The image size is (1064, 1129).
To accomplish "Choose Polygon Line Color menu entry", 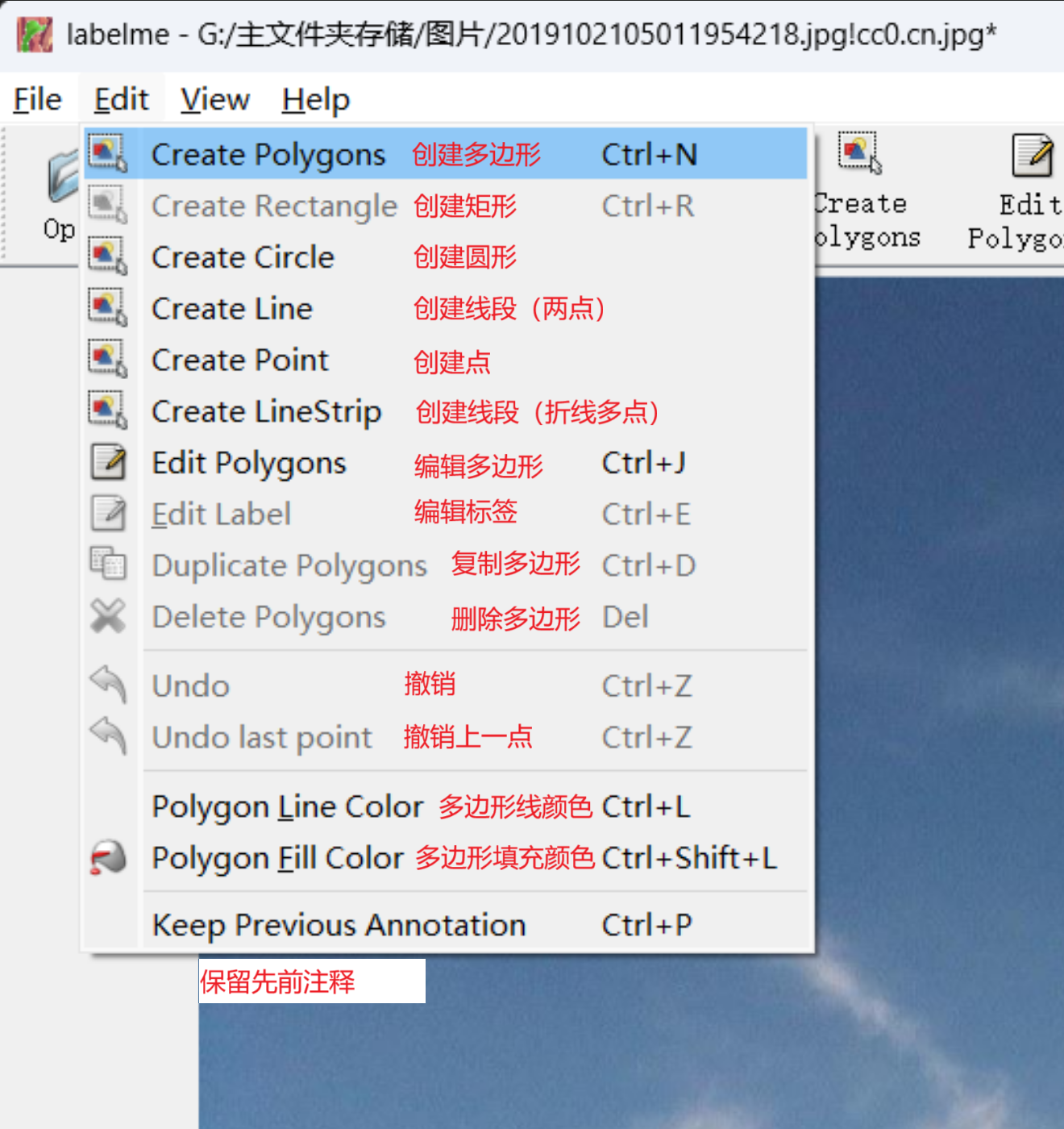I will tap(287, 806).
